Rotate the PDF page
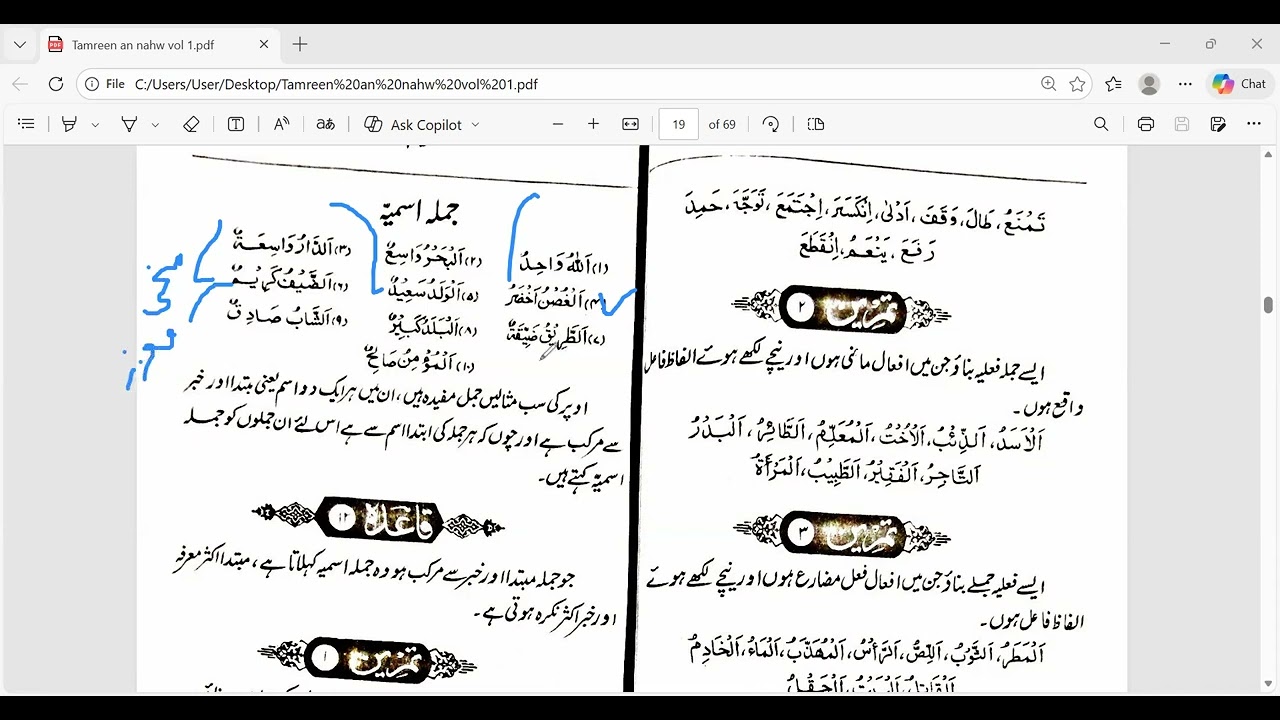1280x720 pixels. point(770,124)
